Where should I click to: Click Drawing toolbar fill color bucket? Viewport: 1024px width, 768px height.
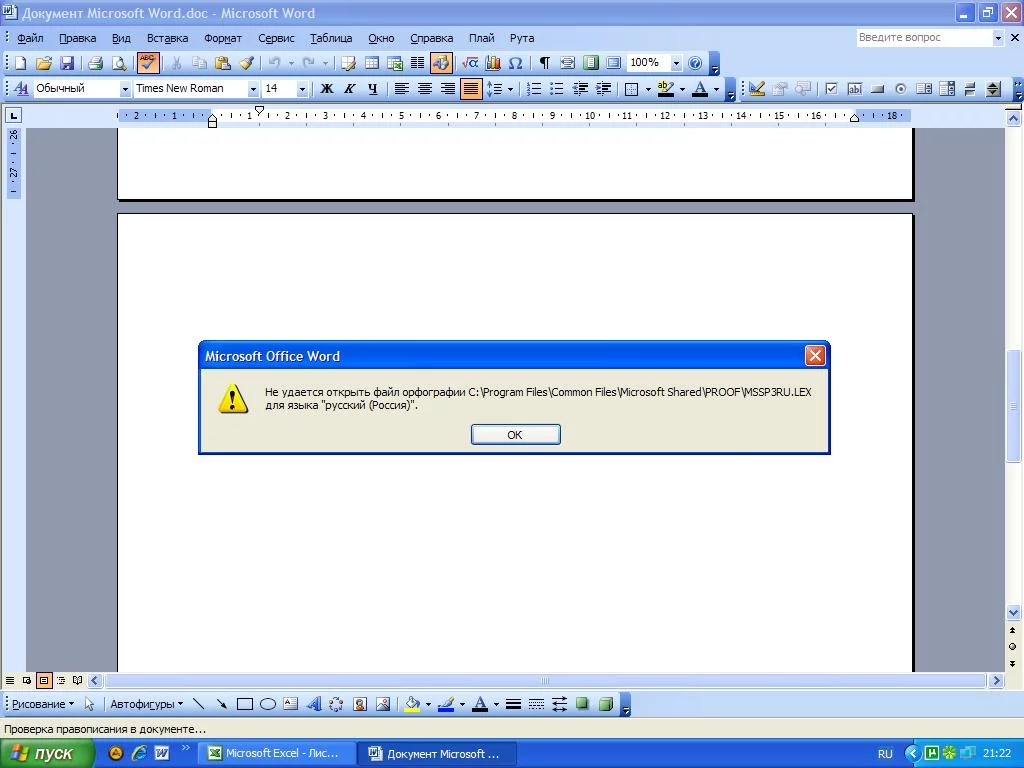[412, 704]
